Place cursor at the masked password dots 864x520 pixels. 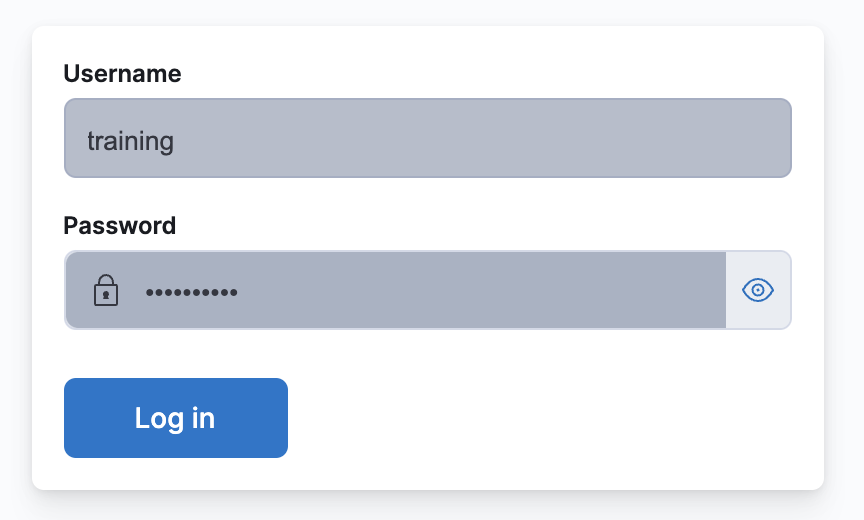[191, 292]
